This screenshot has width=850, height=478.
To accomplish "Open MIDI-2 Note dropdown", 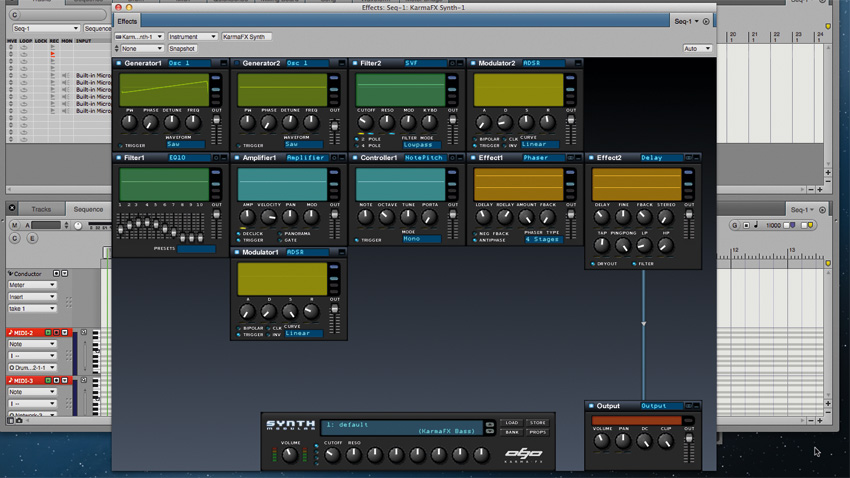I will [x=32, y=344].
